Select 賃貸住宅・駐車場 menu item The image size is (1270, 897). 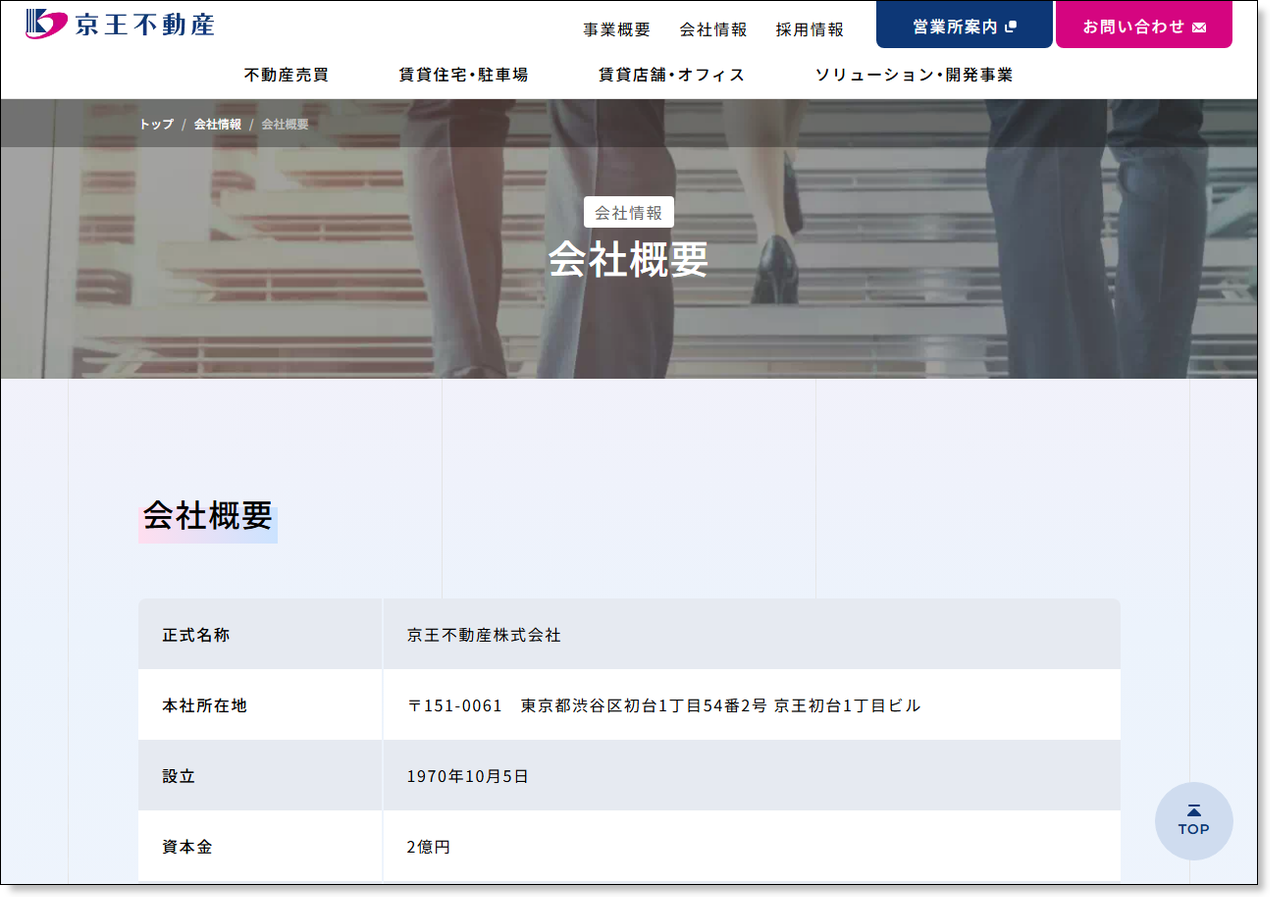click(x=463, y=75)
